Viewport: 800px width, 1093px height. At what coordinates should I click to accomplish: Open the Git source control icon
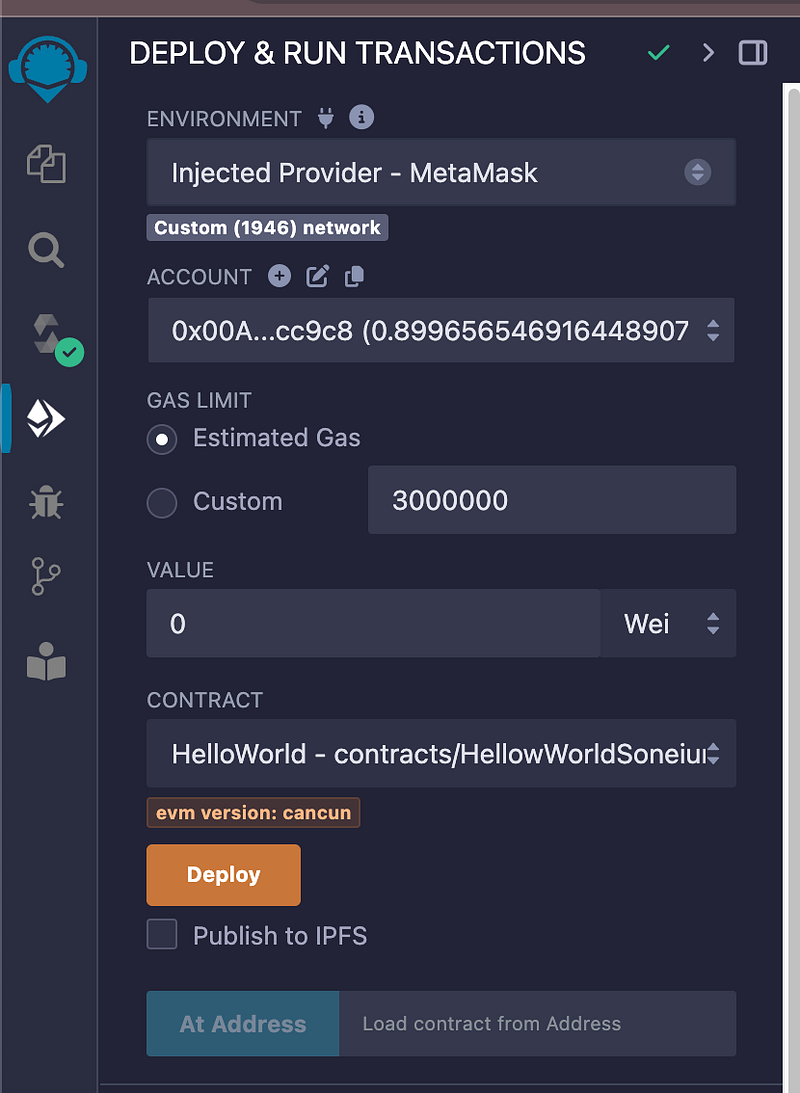tap(46, 576)
